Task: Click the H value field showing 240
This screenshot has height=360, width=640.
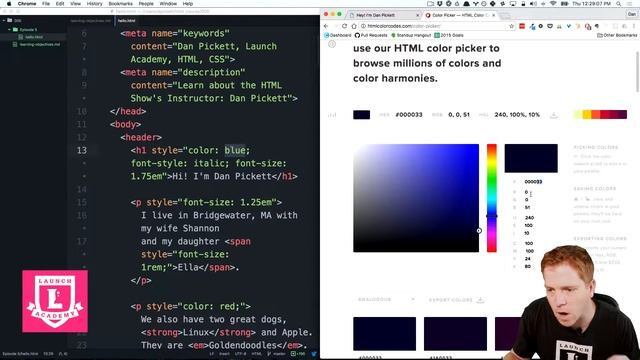Action: (x=529, y=218)
